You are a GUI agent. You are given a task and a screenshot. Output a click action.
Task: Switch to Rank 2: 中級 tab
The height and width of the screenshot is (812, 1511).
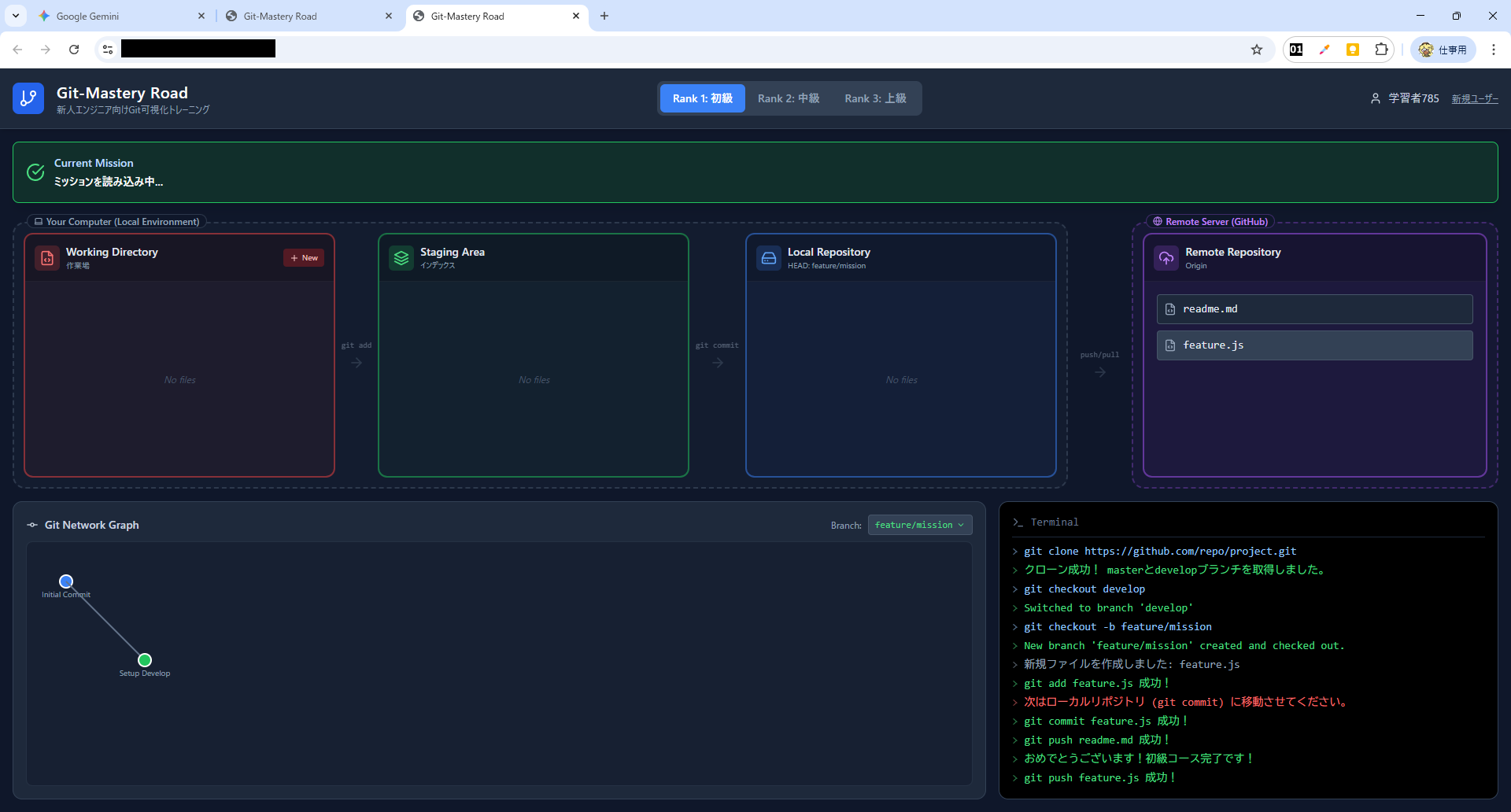coord(789,98)
